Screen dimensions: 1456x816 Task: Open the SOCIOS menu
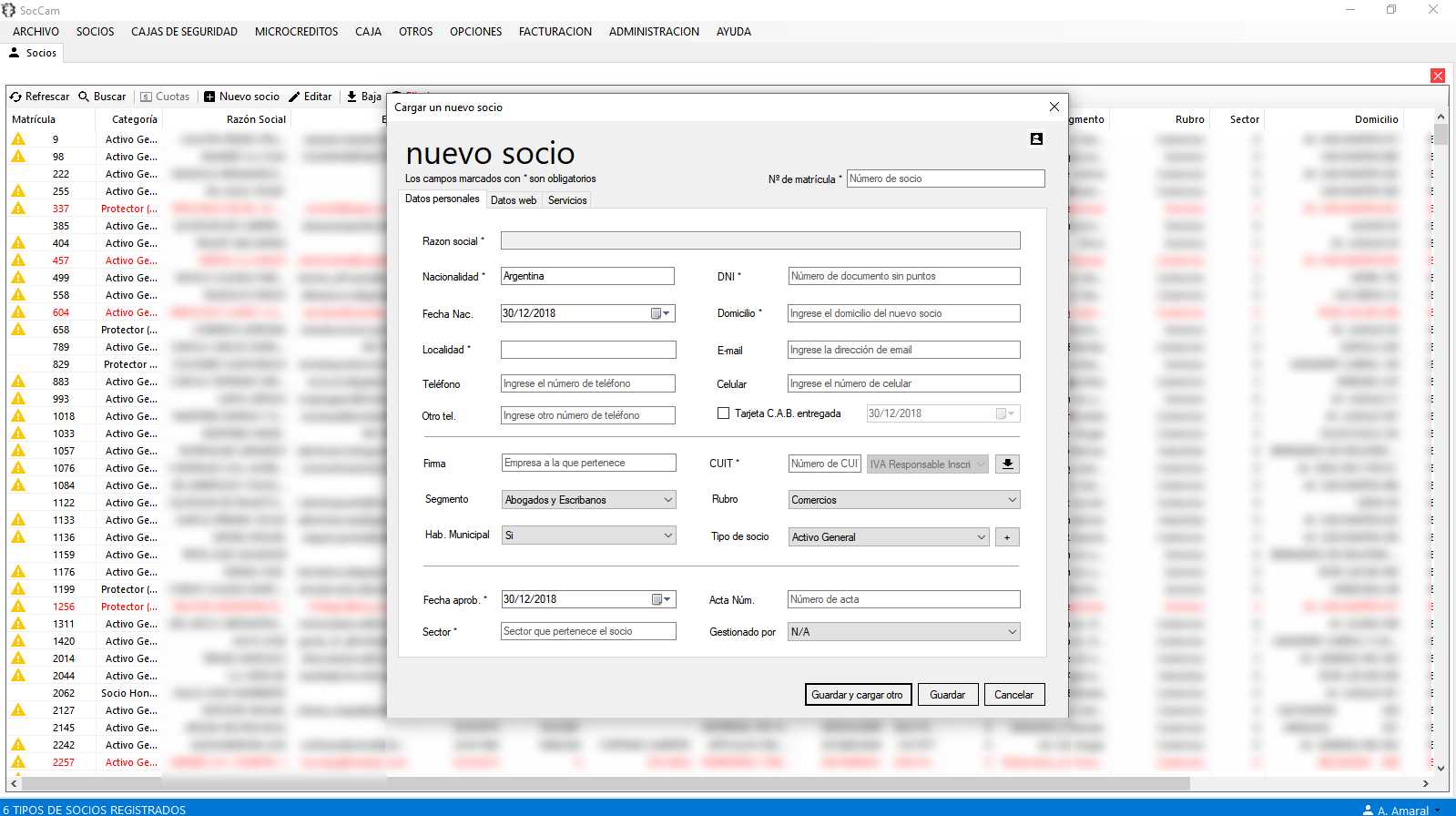(x=96, y=31)
